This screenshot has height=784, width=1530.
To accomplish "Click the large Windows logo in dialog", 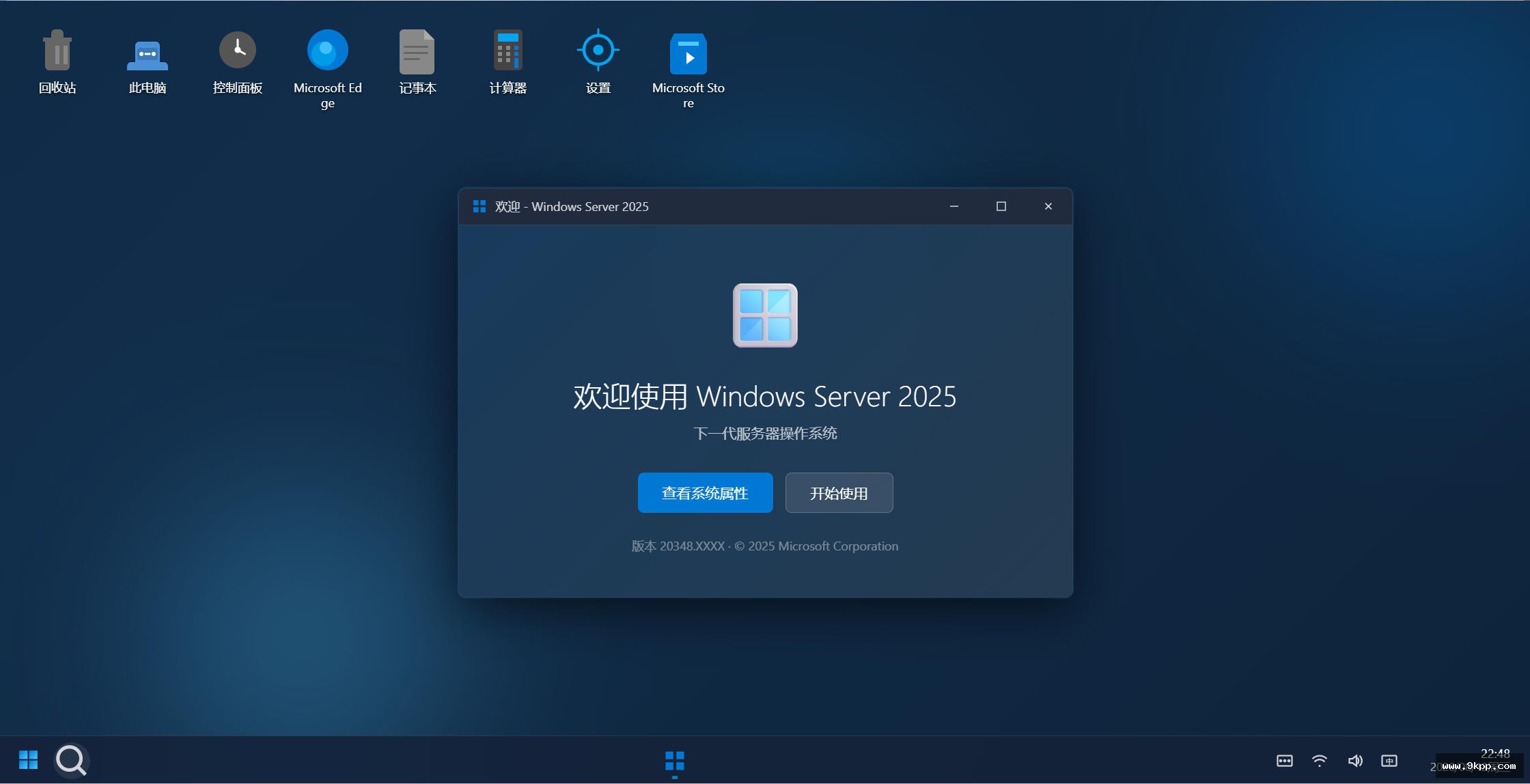I will tap(765, 316).
